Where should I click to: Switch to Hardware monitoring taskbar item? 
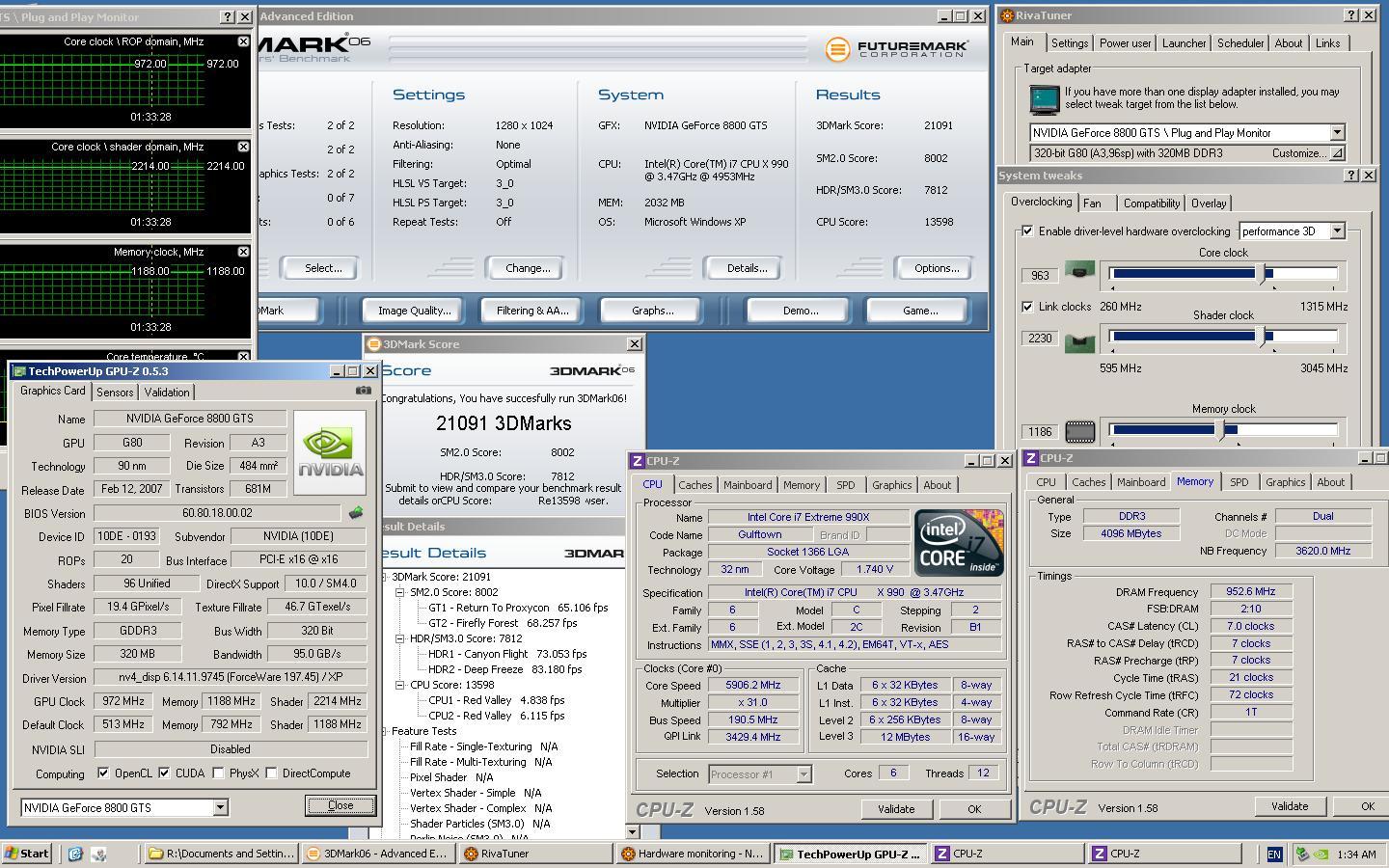pos(693,854)
